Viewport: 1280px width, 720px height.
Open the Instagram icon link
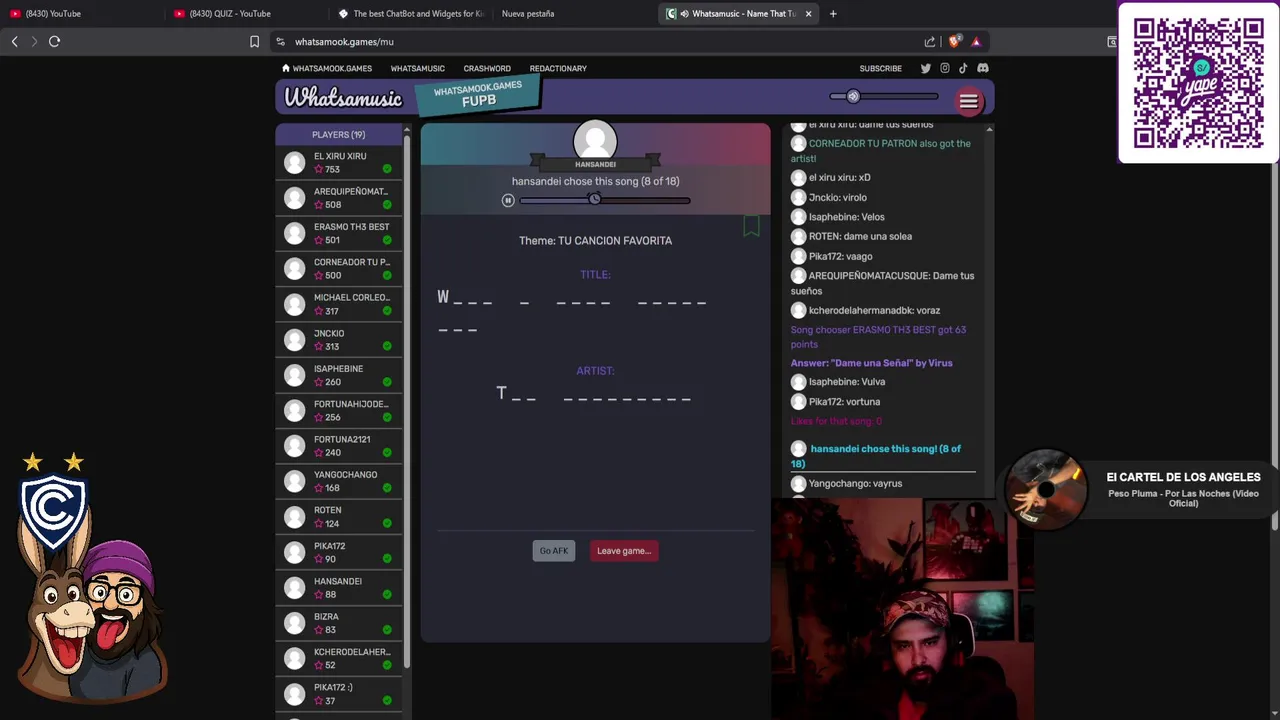click(944, 69)
